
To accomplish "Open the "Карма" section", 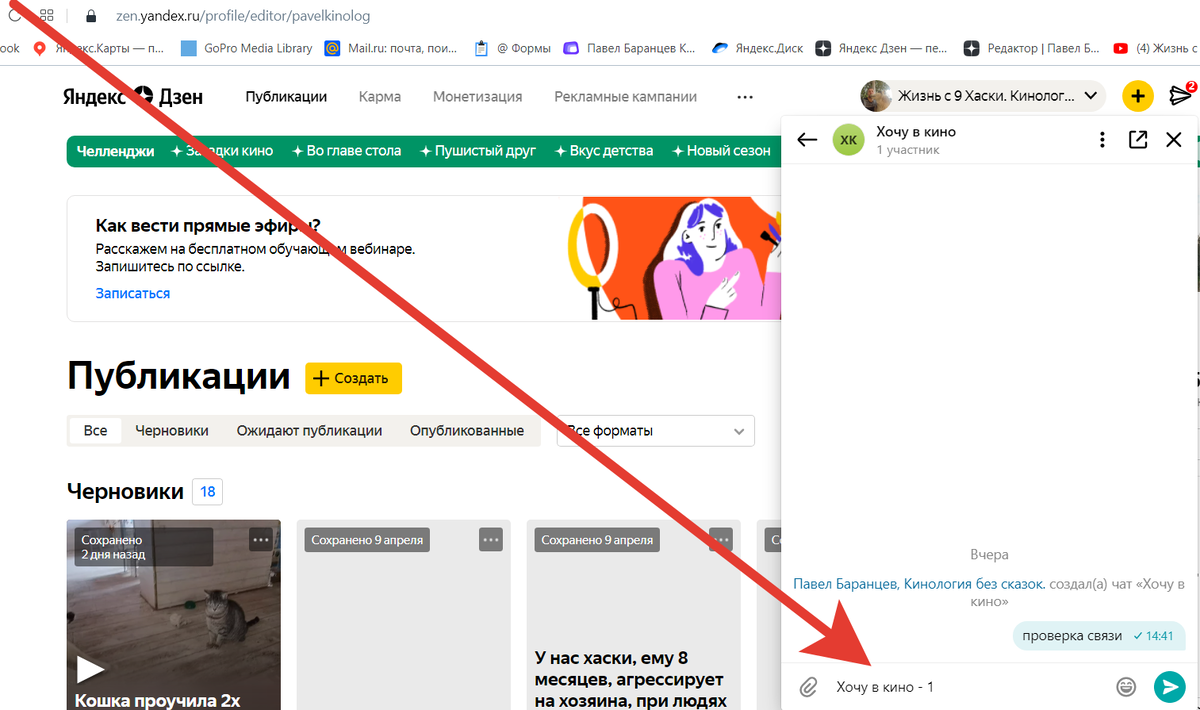I will [x=379, y=96].
